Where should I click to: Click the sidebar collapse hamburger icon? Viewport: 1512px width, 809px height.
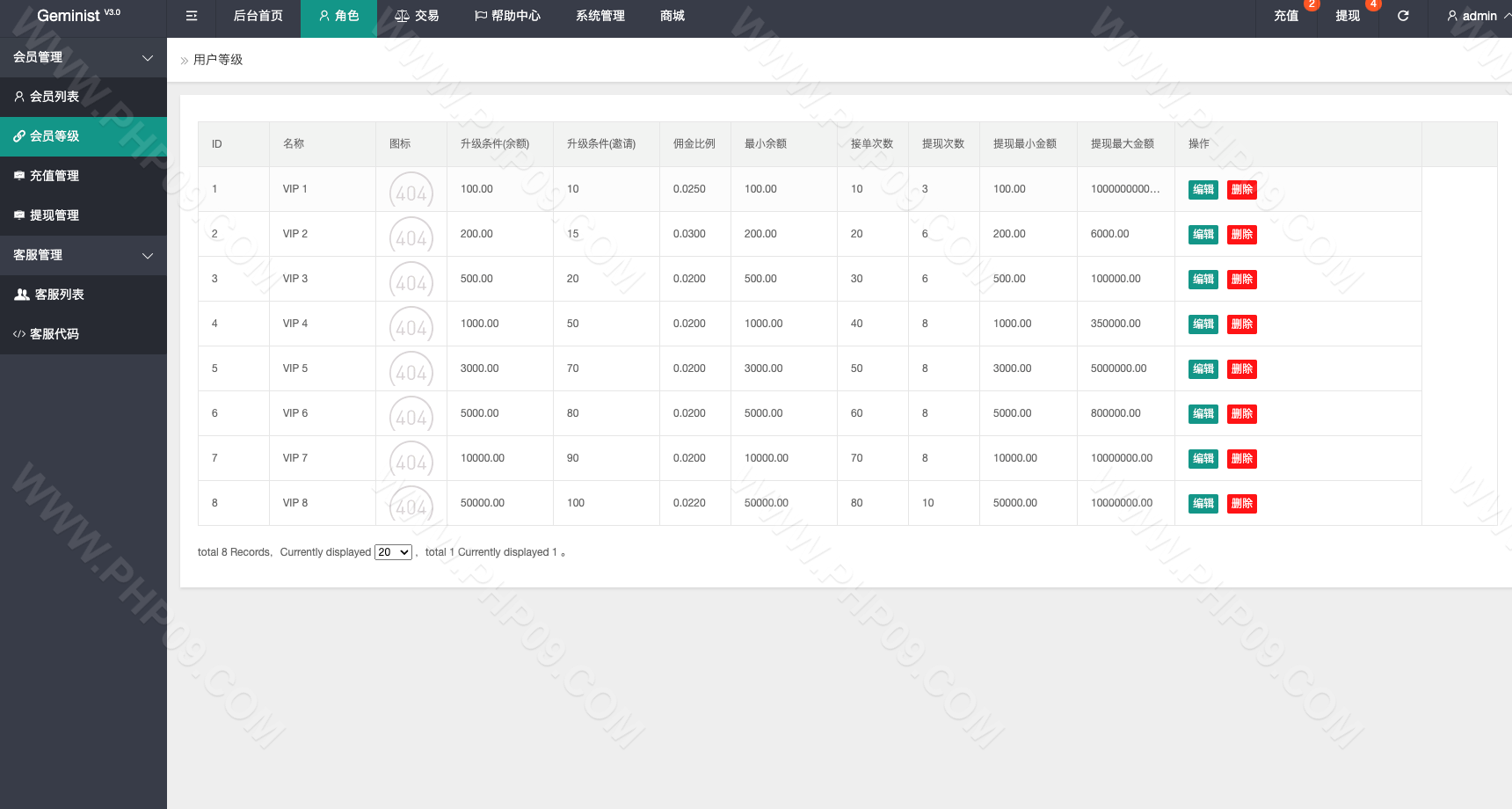[x=192, y=16]
